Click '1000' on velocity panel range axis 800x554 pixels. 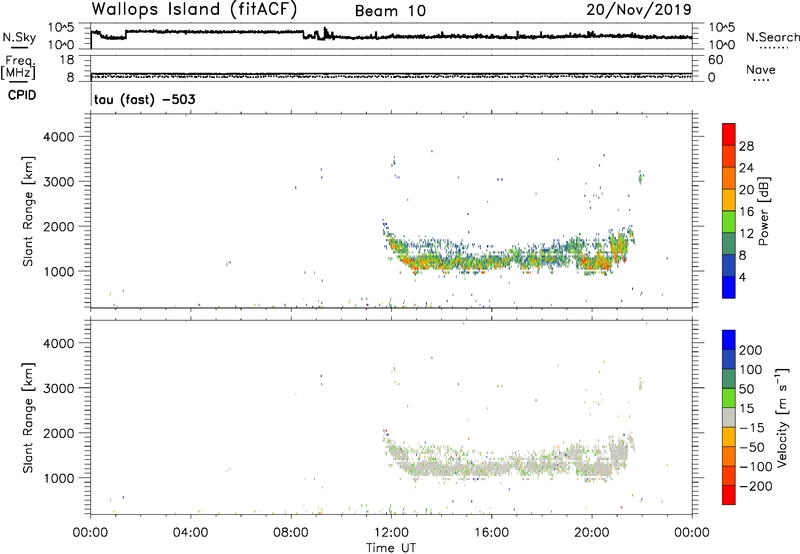[x=59, y=478]
